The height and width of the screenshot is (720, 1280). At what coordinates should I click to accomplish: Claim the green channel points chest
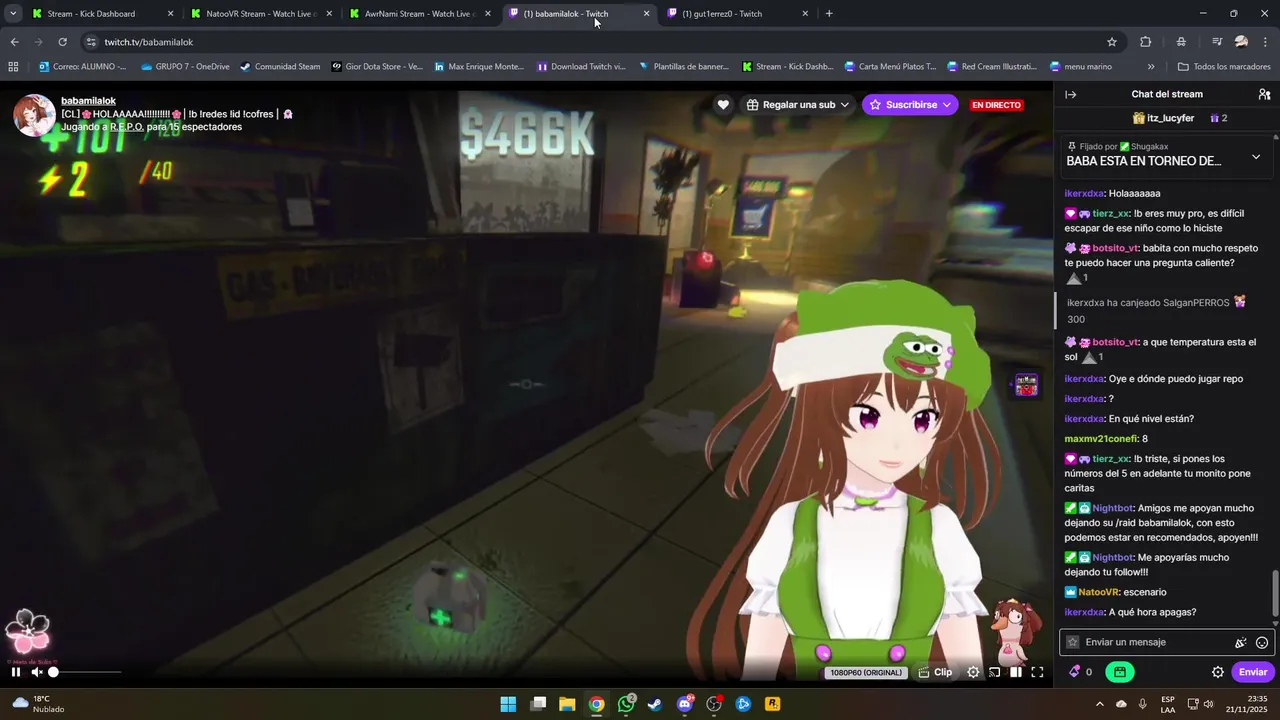[1120, 672]
